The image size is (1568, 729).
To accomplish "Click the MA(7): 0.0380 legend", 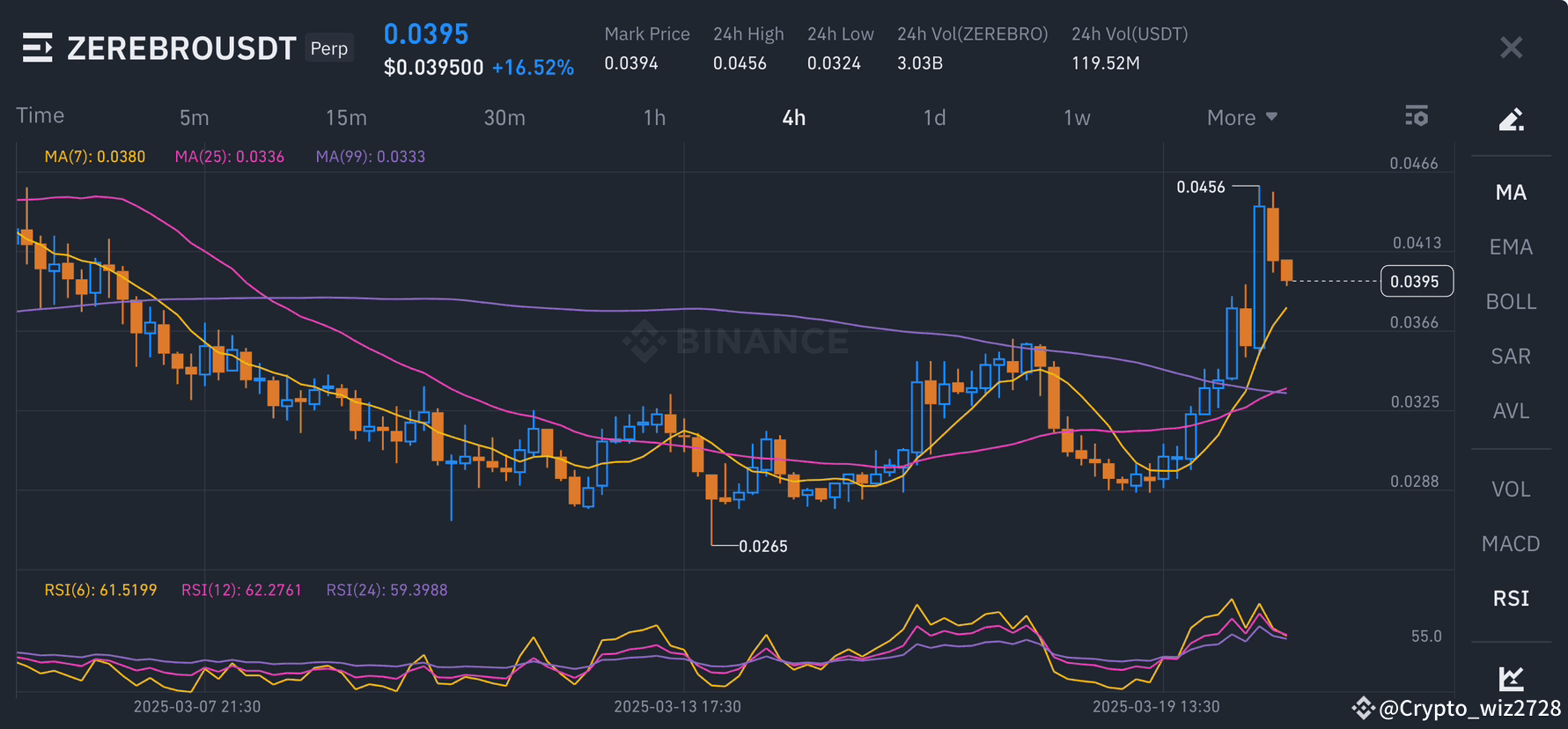I will pyautogui.click(x=95, y=157).
